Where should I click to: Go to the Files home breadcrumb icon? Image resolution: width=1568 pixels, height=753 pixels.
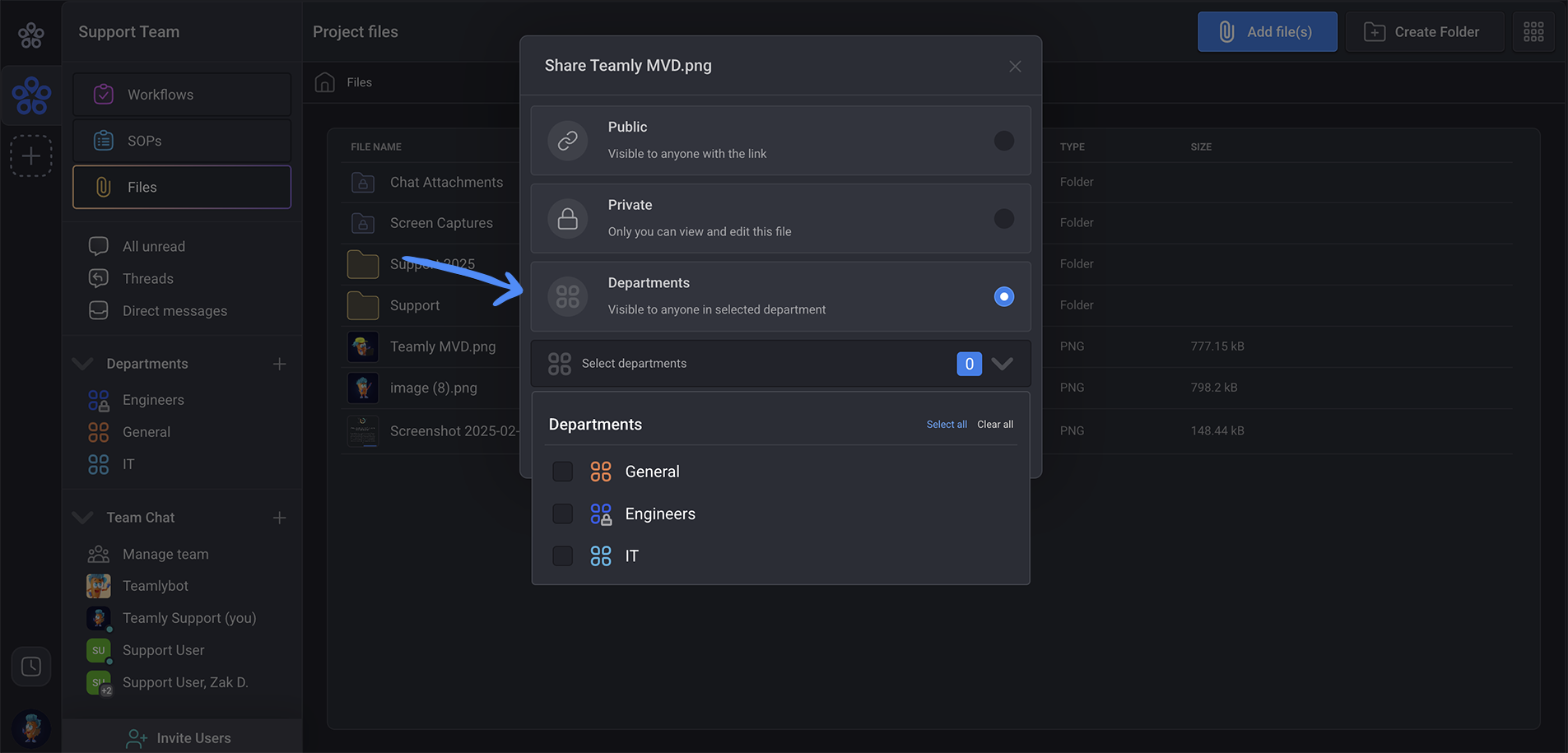325,82
